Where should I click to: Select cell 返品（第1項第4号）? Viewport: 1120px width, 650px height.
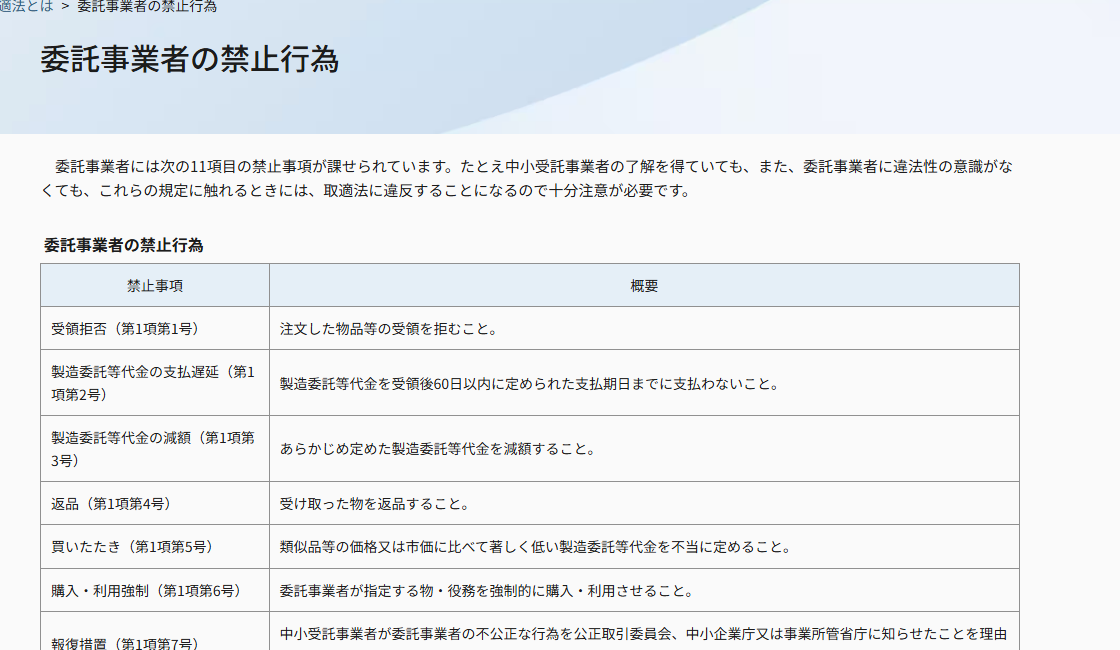click(x=155, y=504)
